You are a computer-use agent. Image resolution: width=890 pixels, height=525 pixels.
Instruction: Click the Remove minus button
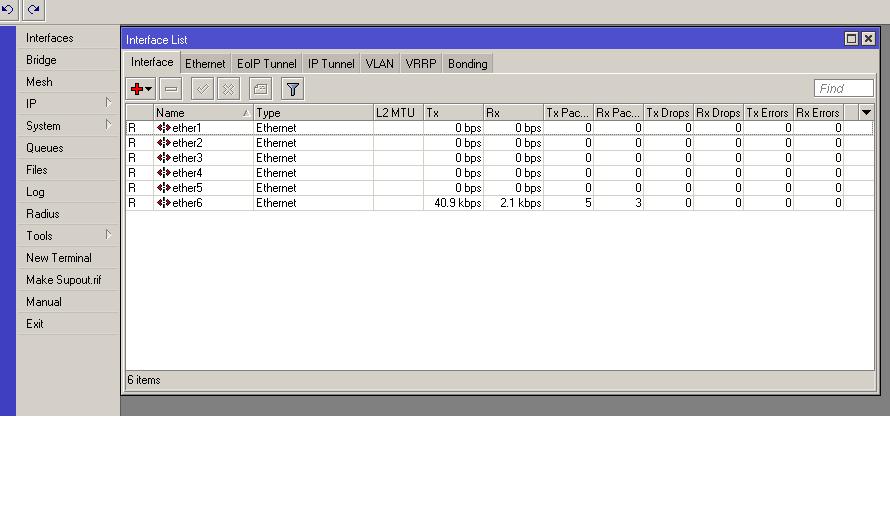tap(170, 89)
